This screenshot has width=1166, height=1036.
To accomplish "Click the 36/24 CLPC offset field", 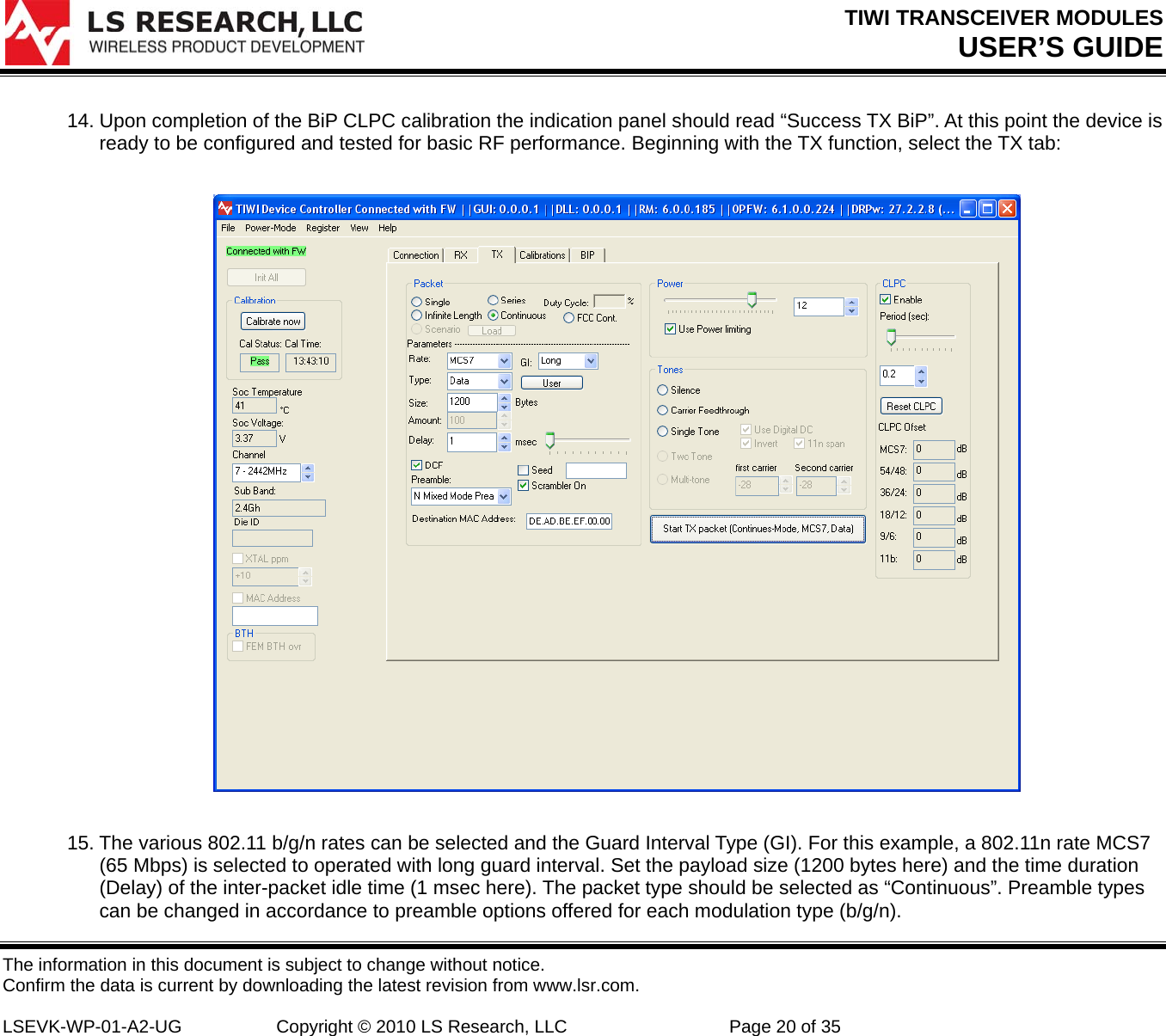I will point(934,494).
